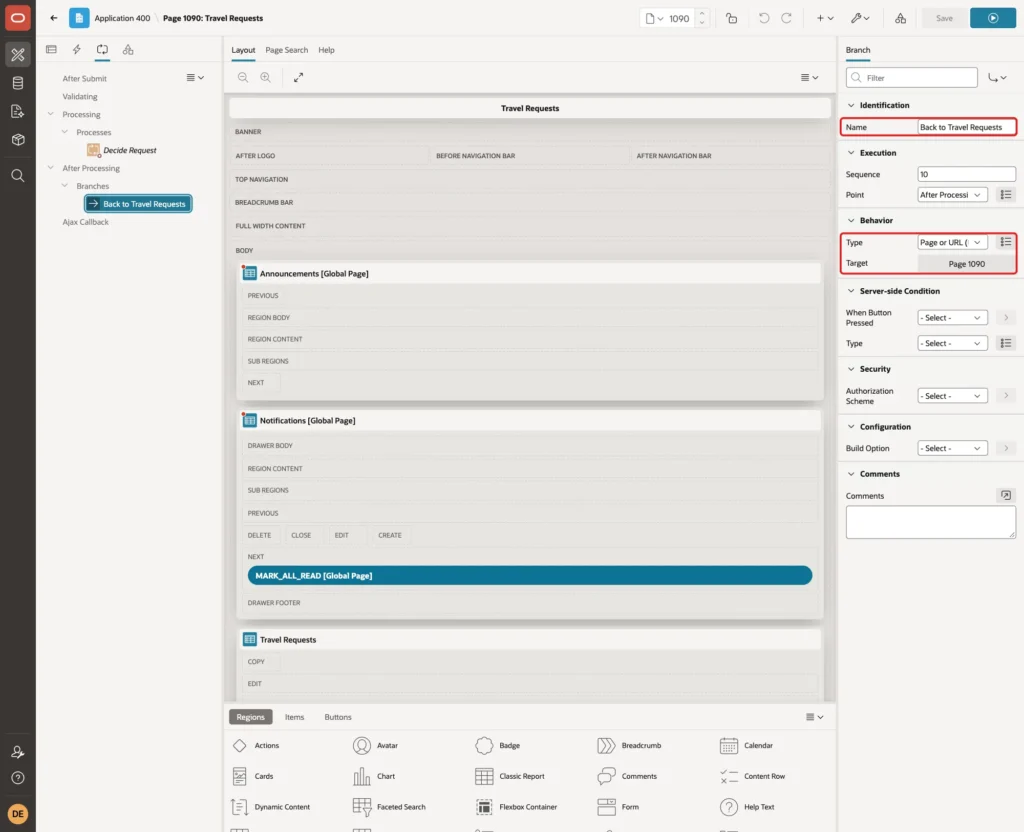Collapse the Processing tree node
Viewport: 1024px width, 832px height.
(x=50, y=114)
